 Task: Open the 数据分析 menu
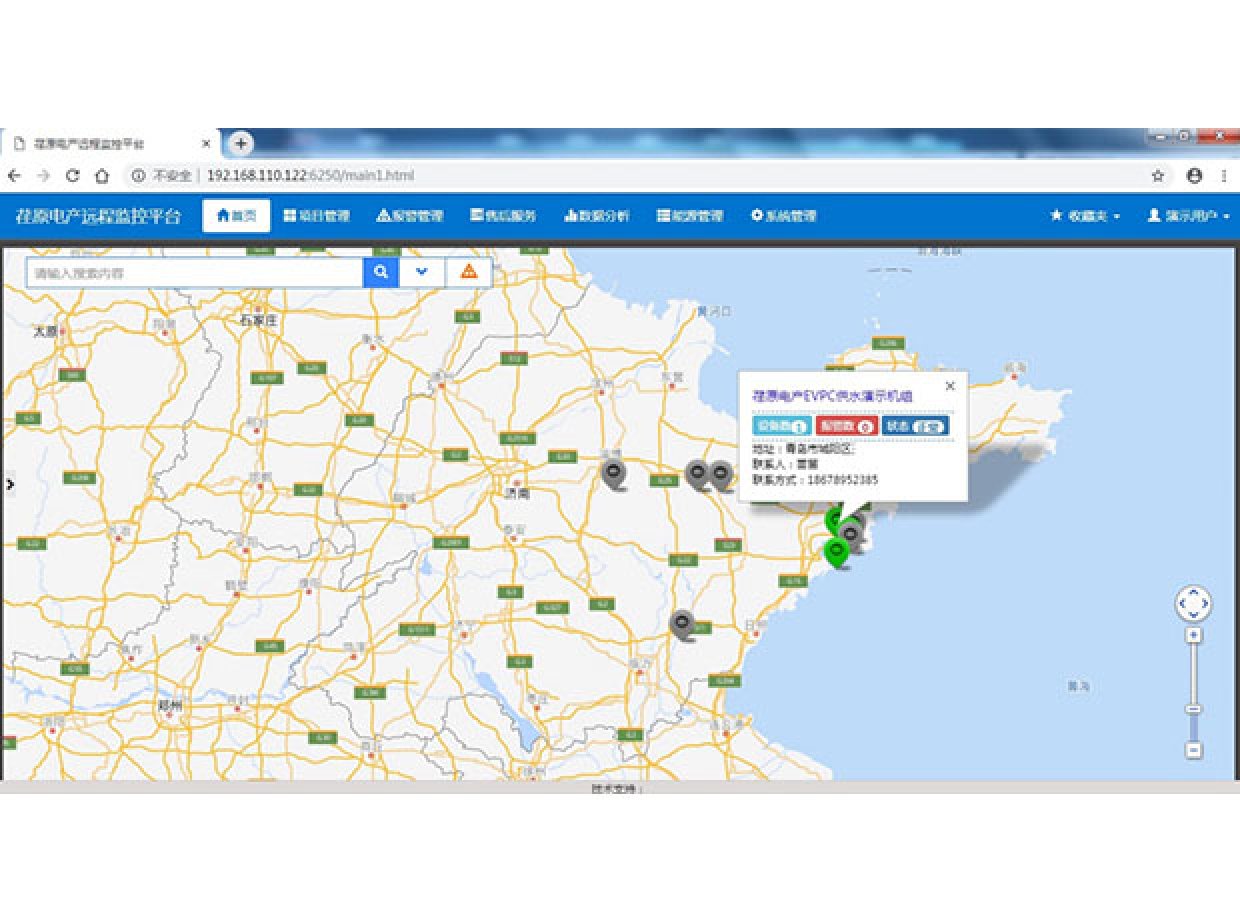pyautogui.click(x=597, y=216)
